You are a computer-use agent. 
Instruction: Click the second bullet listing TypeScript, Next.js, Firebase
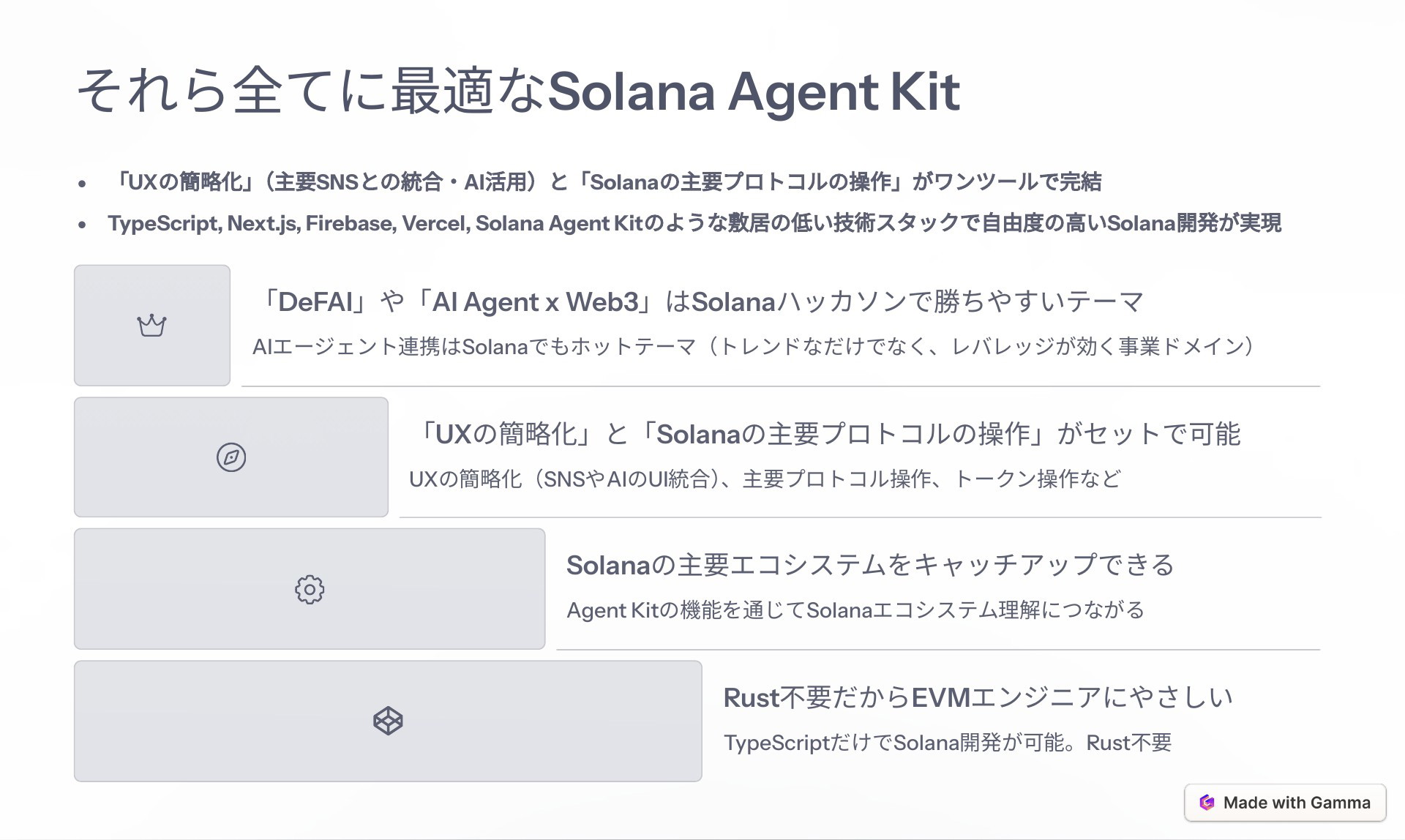pyautogui.click(x=694, y=223)
